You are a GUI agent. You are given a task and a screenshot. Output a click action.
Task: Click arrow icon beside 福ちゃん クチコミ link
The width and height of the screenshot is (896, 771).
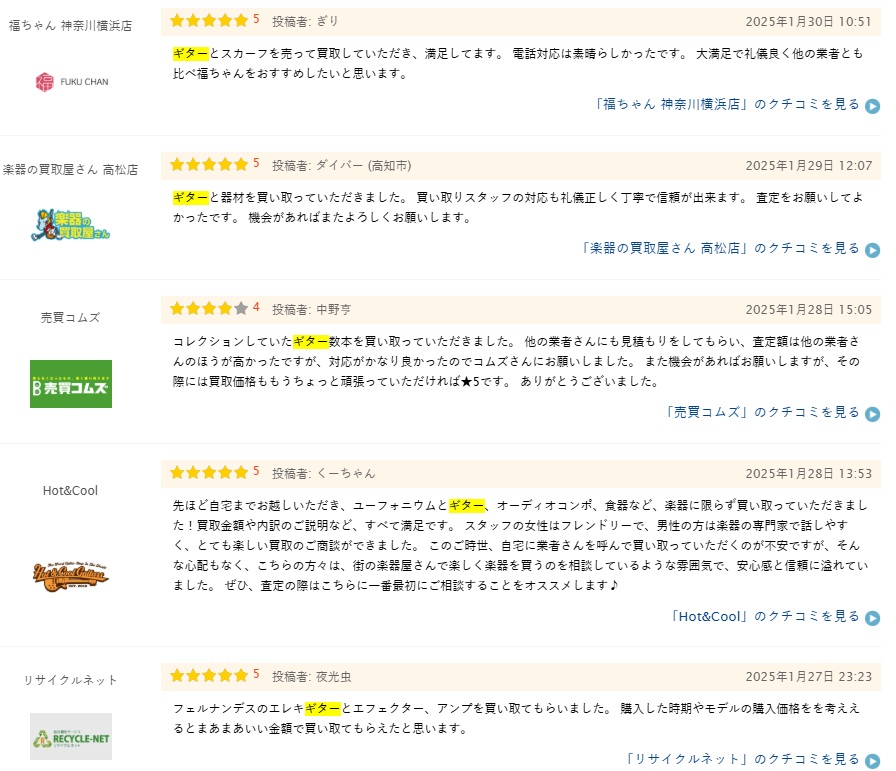pos(872,105)
